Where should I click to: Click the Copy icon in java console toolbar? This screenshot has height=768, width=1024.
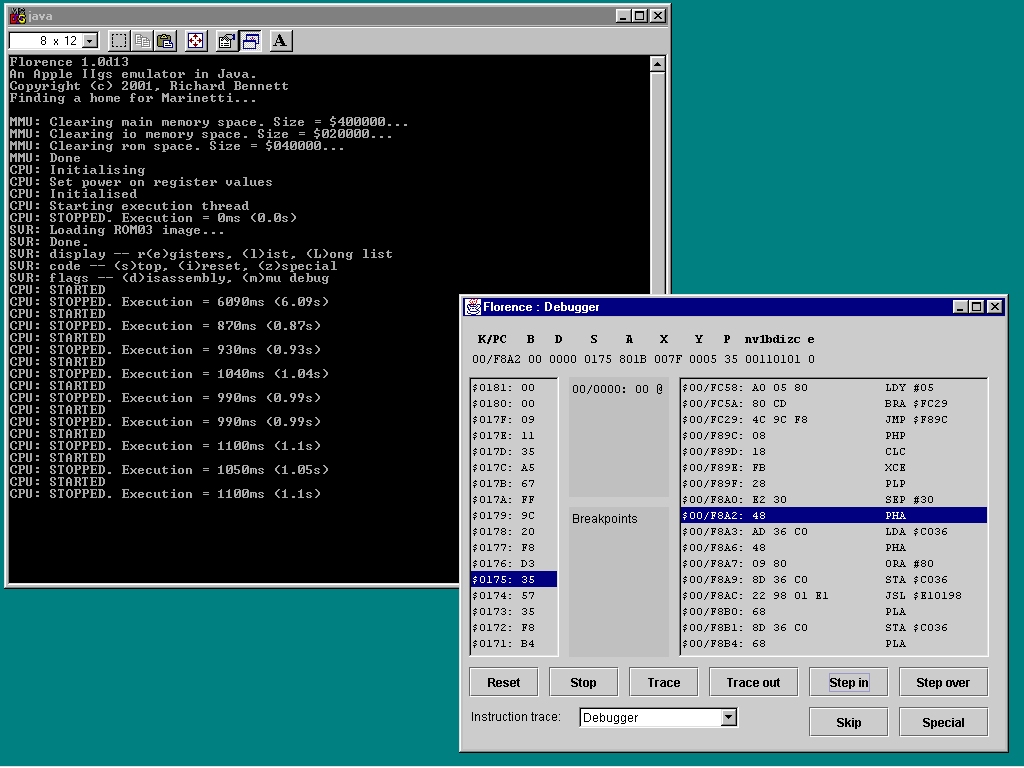coord(142,41)
